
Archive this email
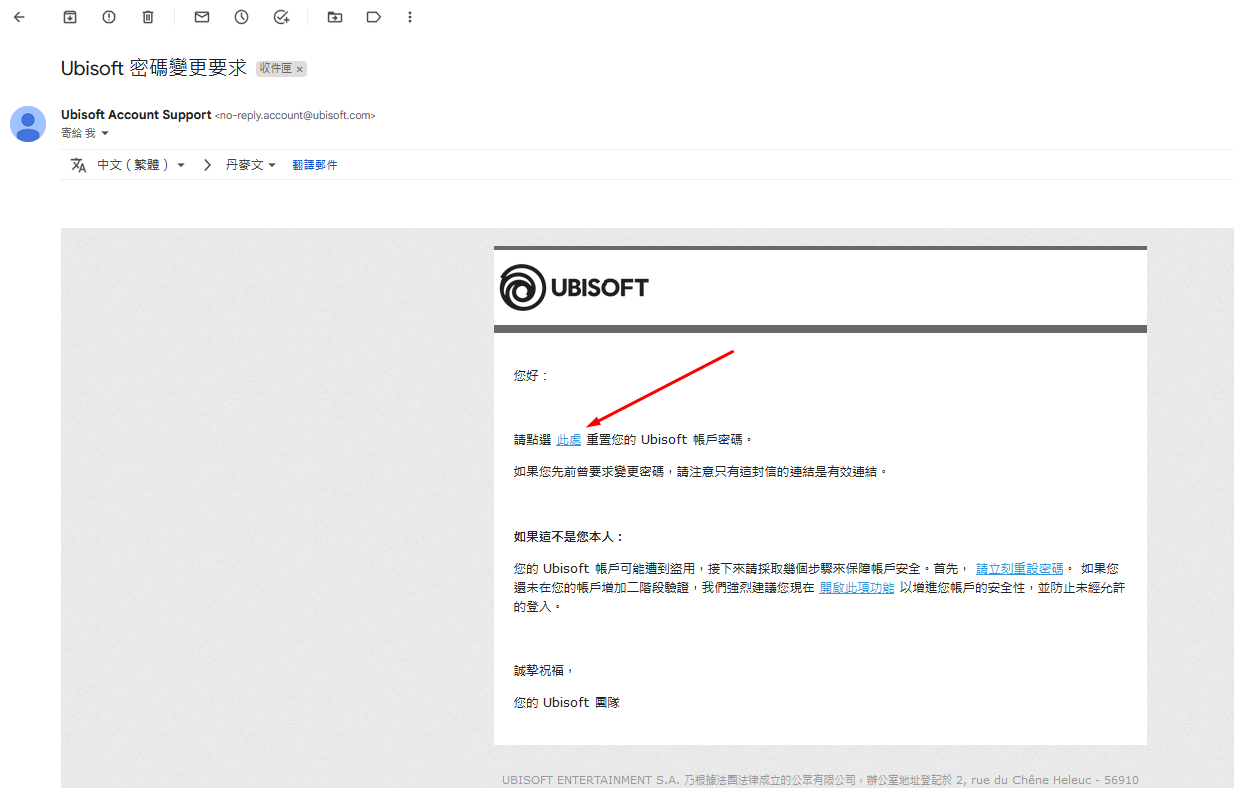pyautogui.click(x=70, y=17)
